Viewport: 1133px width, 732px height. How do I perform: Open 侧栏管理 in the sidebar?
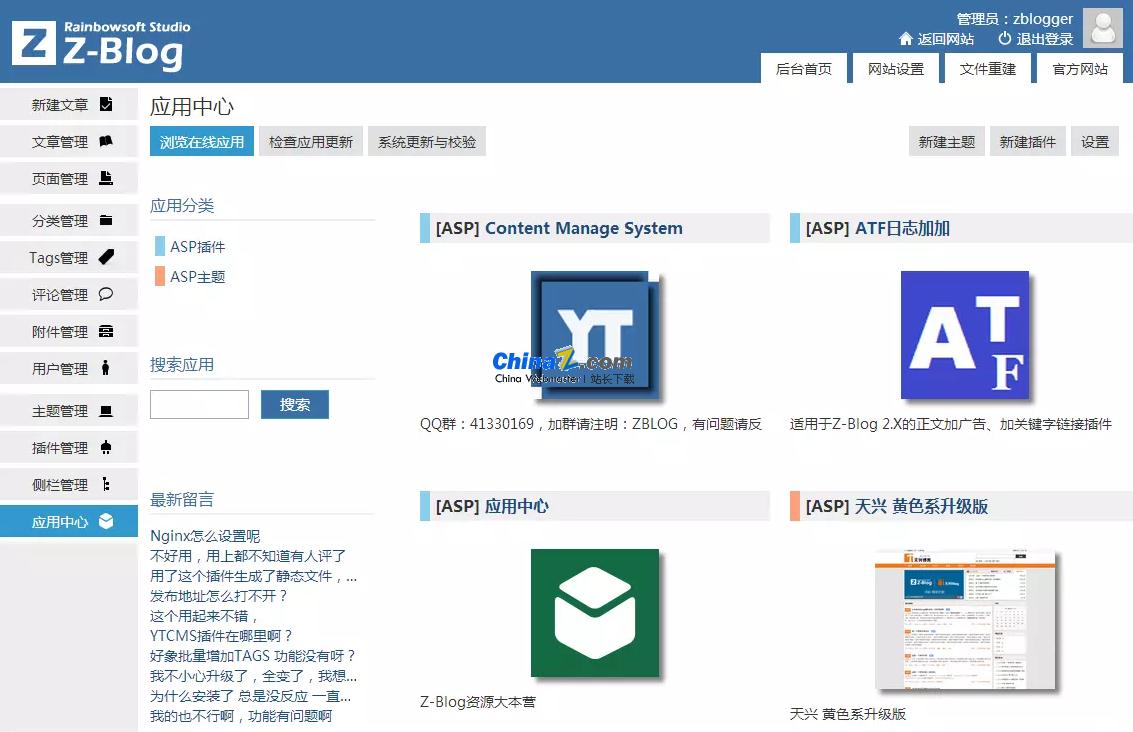69,484
